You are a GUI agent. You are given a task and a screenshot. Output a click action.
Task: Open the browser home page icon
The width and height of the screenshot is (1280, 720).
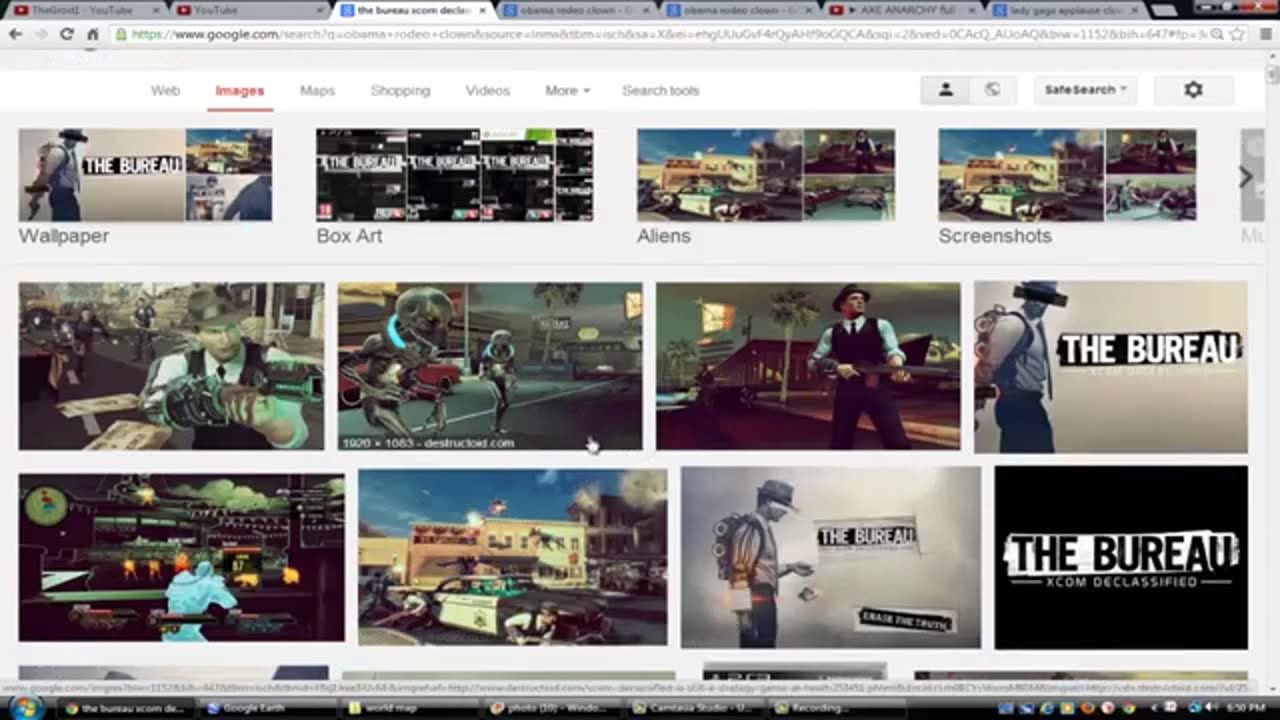click(92, 34)
